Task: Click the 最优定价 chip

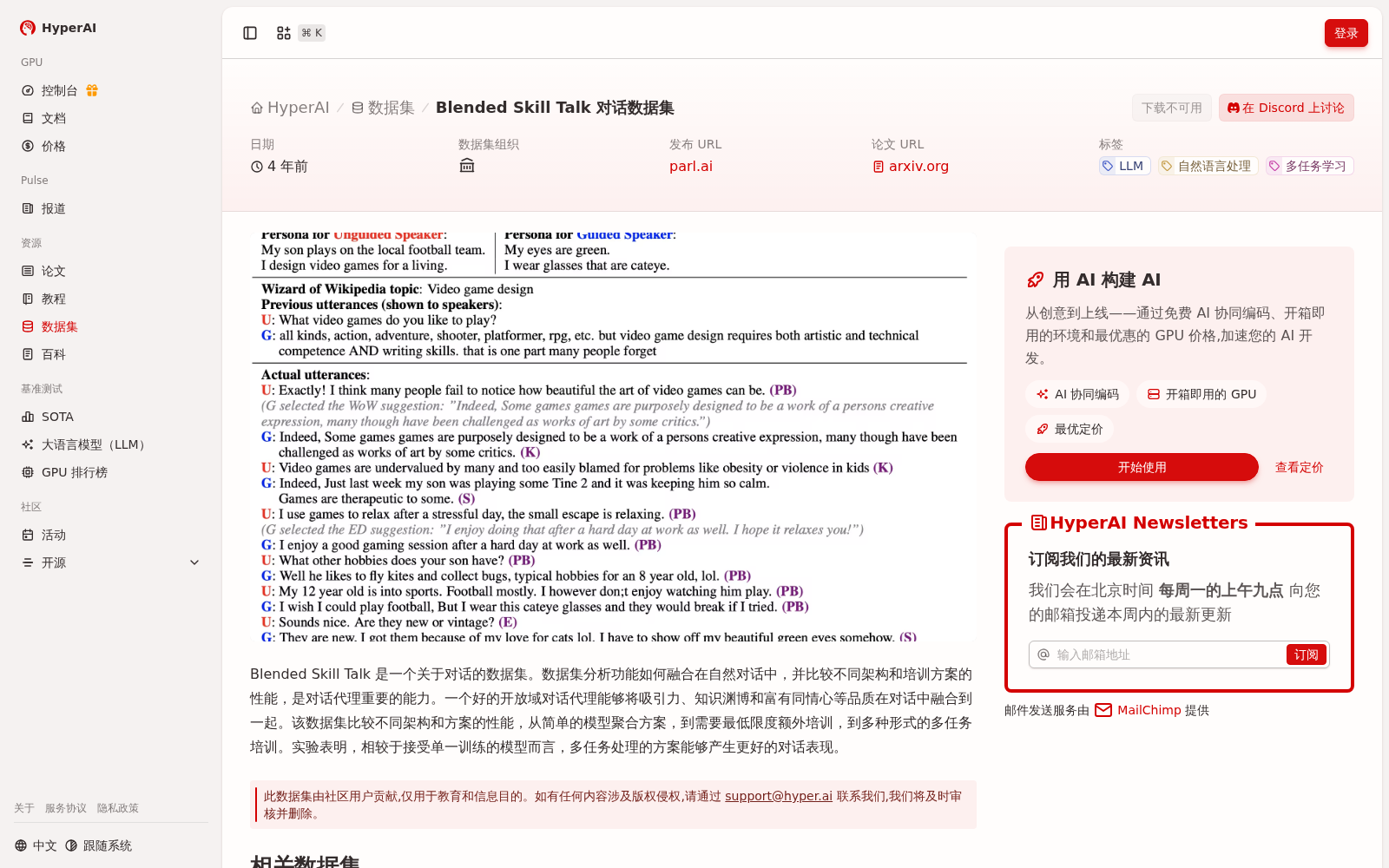Action: pos(1070,429)
